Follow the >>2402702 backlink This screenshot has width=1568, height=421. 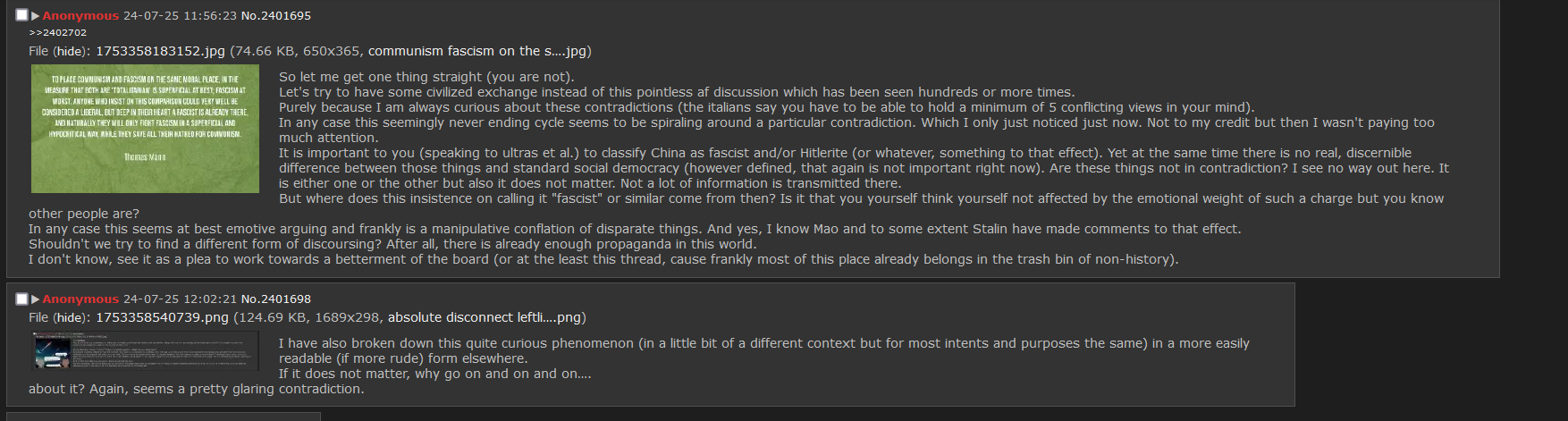click(x=58, y=33)
